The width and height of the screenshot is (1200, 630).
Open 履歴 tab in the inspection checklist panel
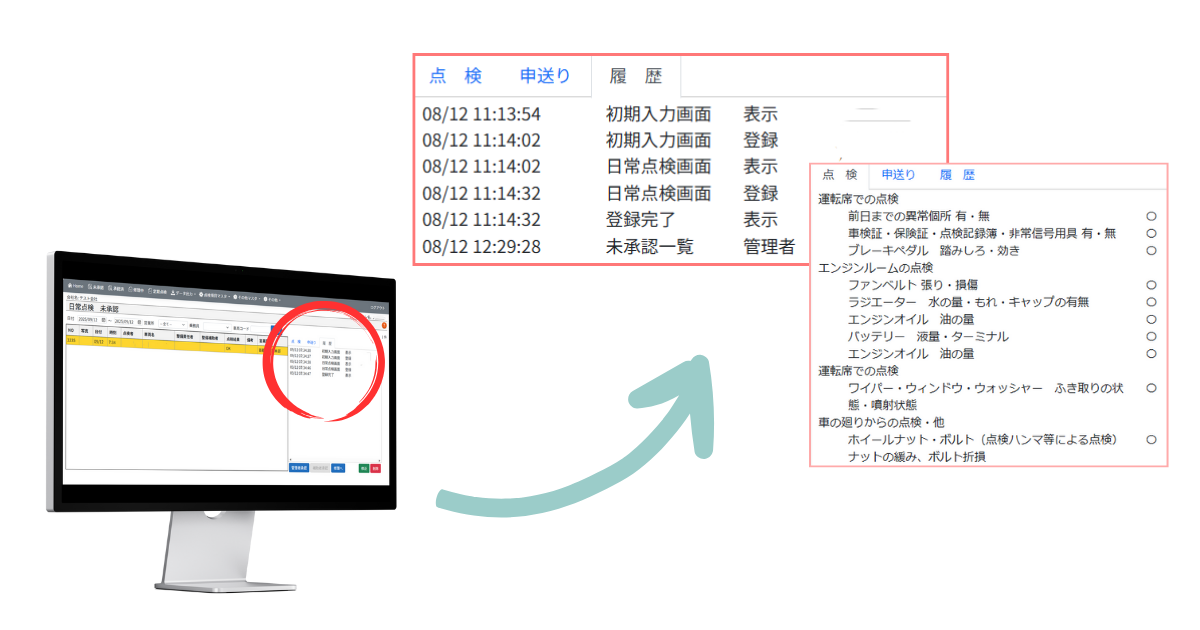click(956, 175)
